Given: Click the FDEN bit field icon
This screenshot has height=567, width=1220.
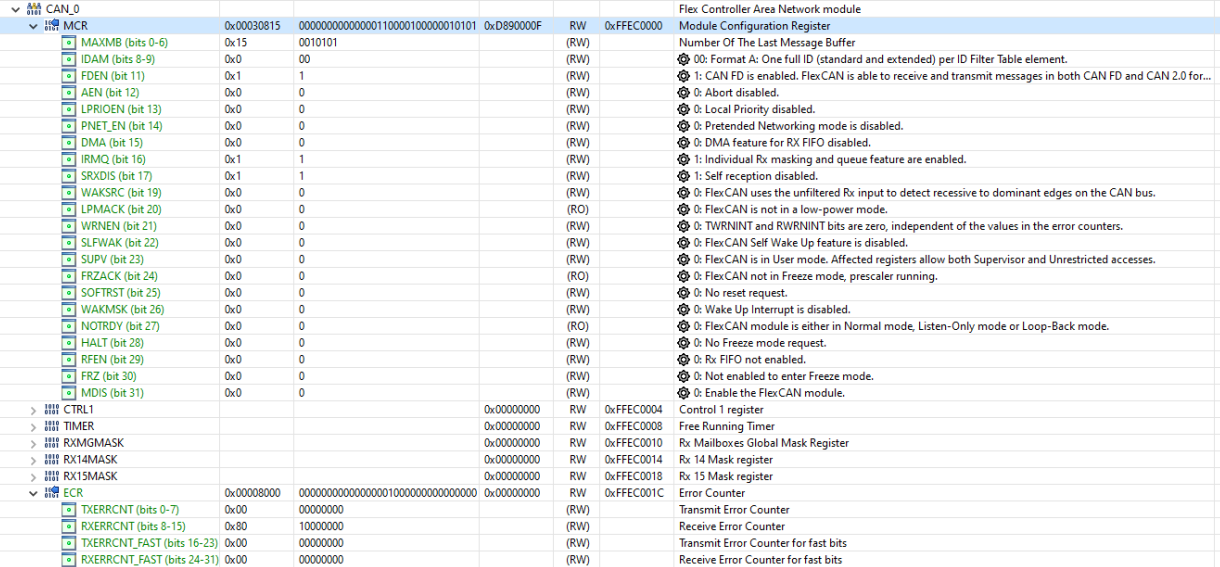Looking at the screenshot, I should pyautogui.click(x=69, y=76).
